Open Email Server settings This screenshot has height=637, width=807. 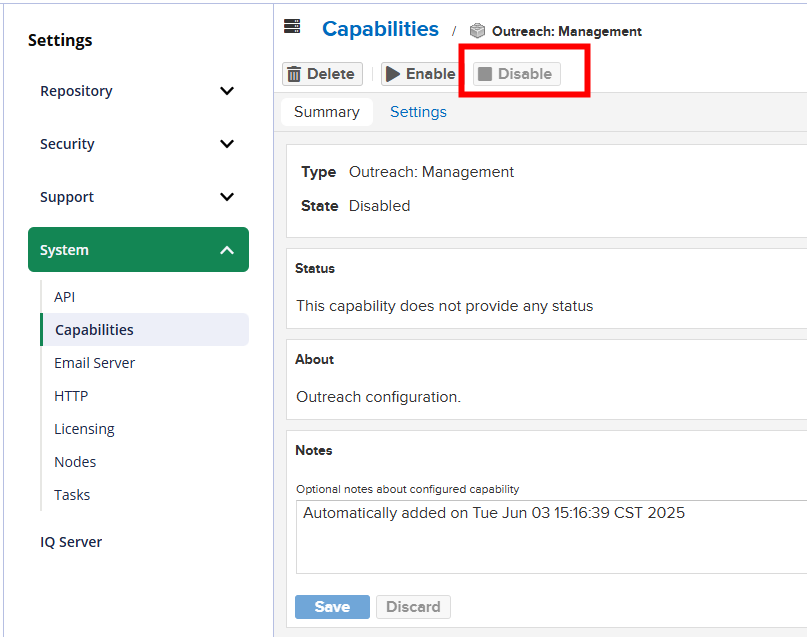[95, 363]
